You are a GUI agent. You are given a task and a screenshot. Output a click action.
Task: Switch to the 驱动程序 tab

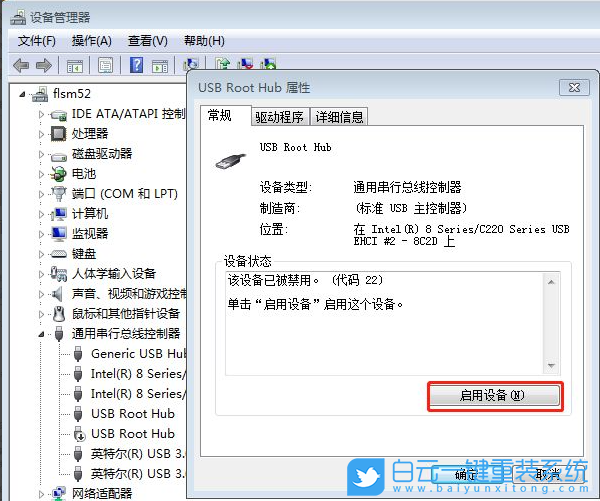(280, 117)
